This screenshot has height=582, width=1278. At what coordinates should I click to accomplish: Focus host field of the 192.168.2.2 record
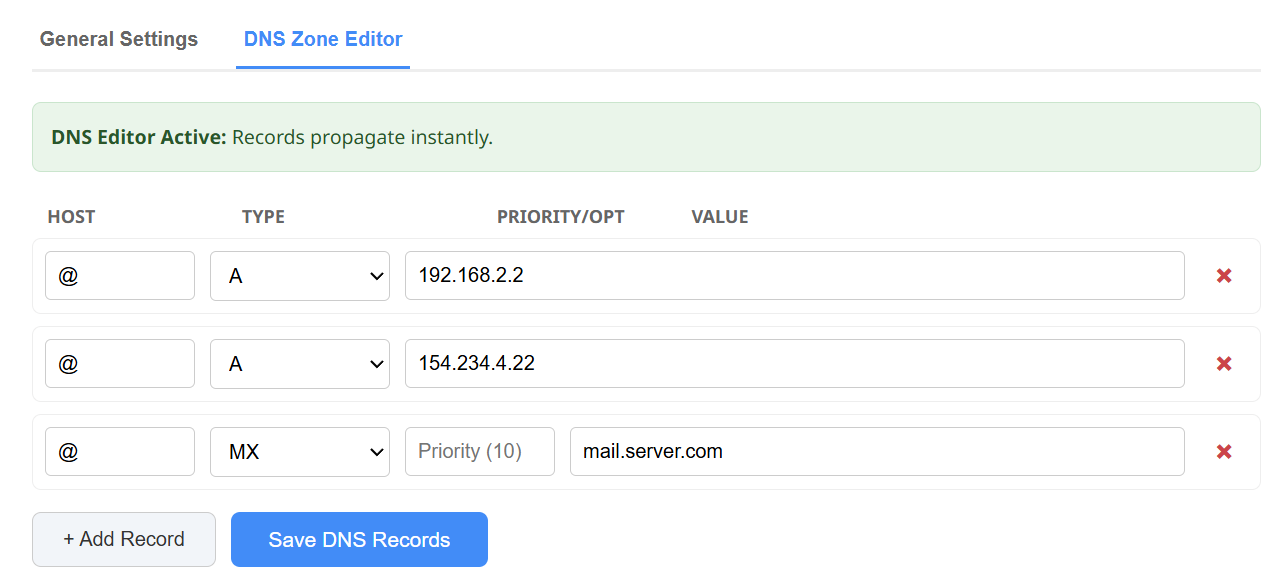coord(120,276)
